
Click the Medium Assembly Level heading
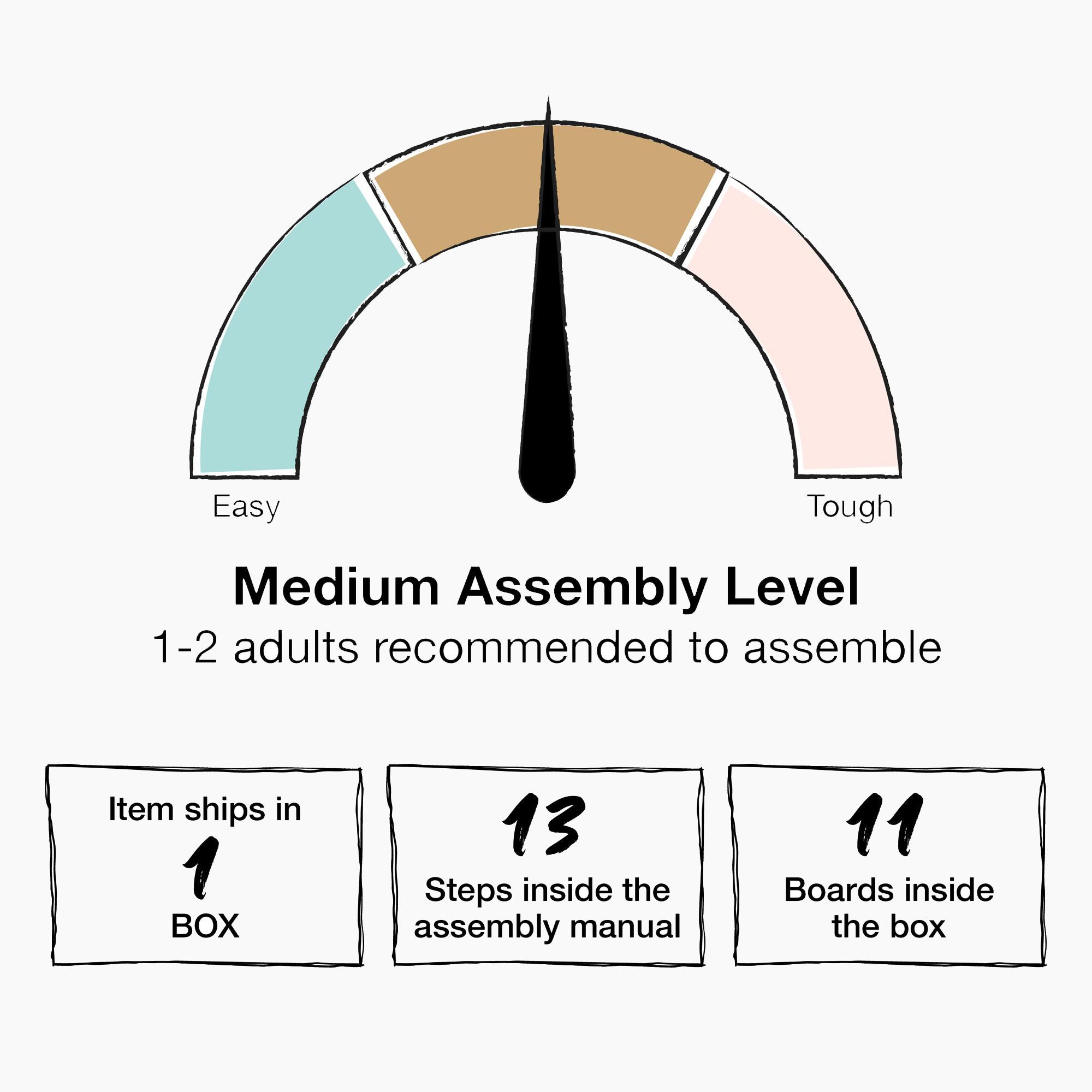tap(546, 588)
